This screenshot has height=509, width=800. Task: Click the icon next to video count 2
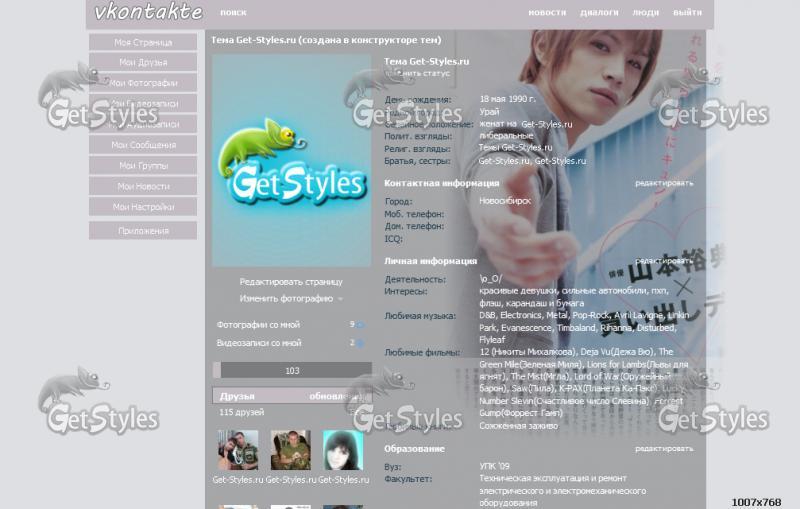click(360, 343)
